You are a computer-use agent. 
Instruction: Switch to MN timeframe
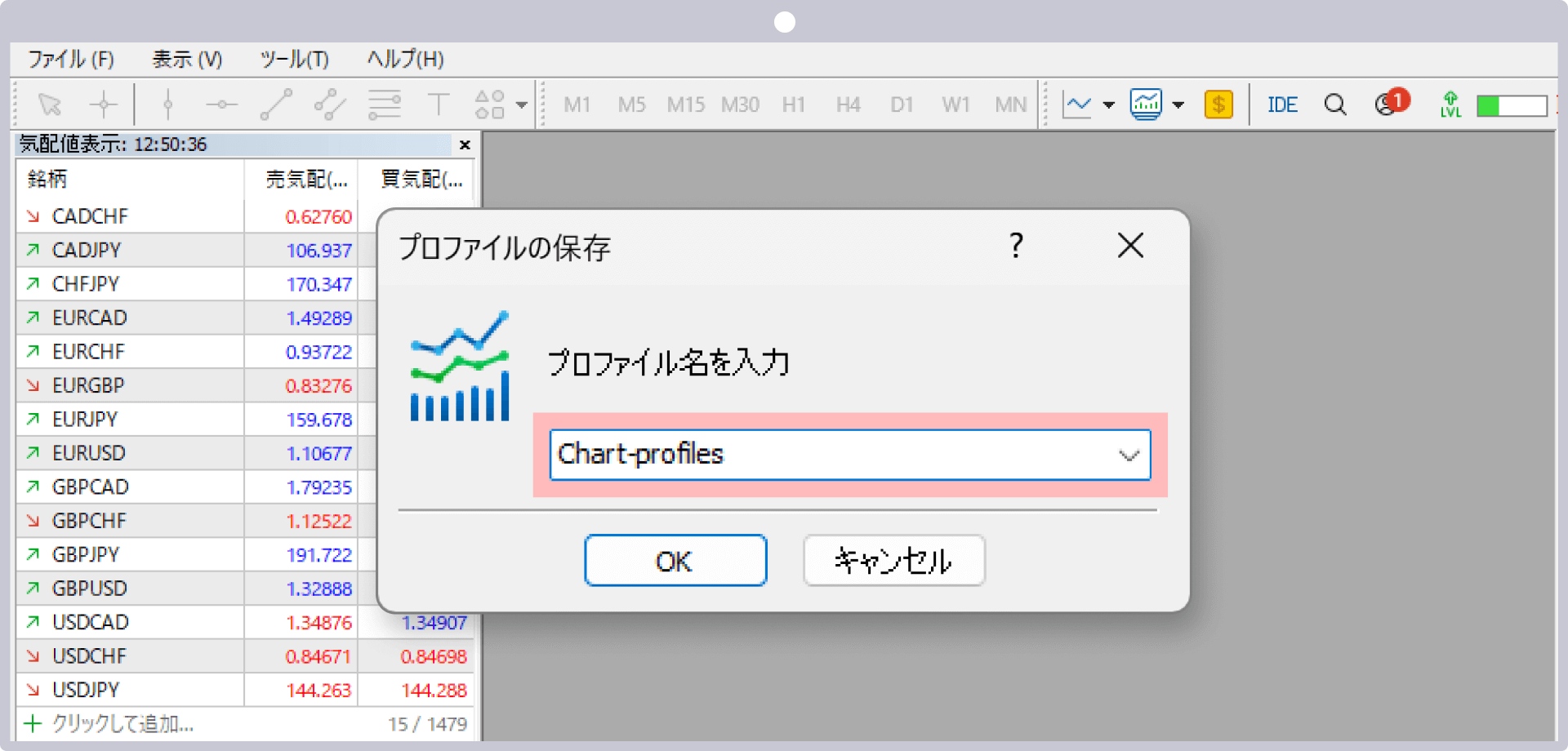click(x=1010, y=104)
